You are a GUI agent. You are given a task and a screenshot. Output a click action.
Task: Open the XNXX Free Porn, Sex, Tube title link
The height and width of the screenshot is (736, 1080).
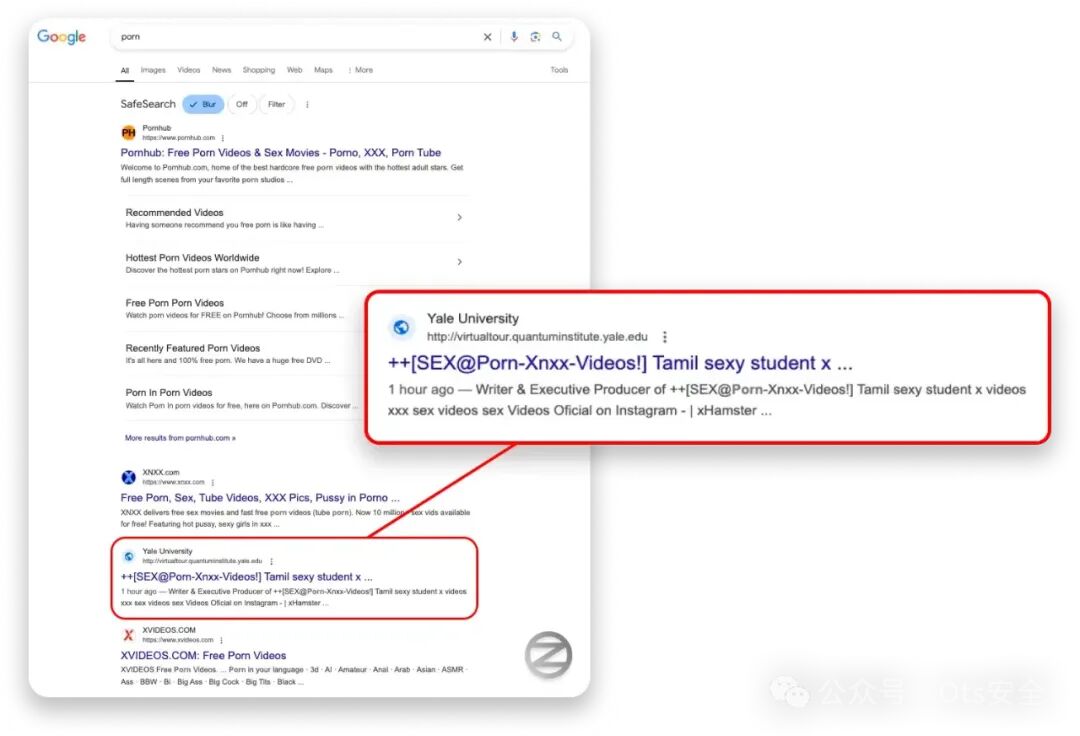(260, 498)
